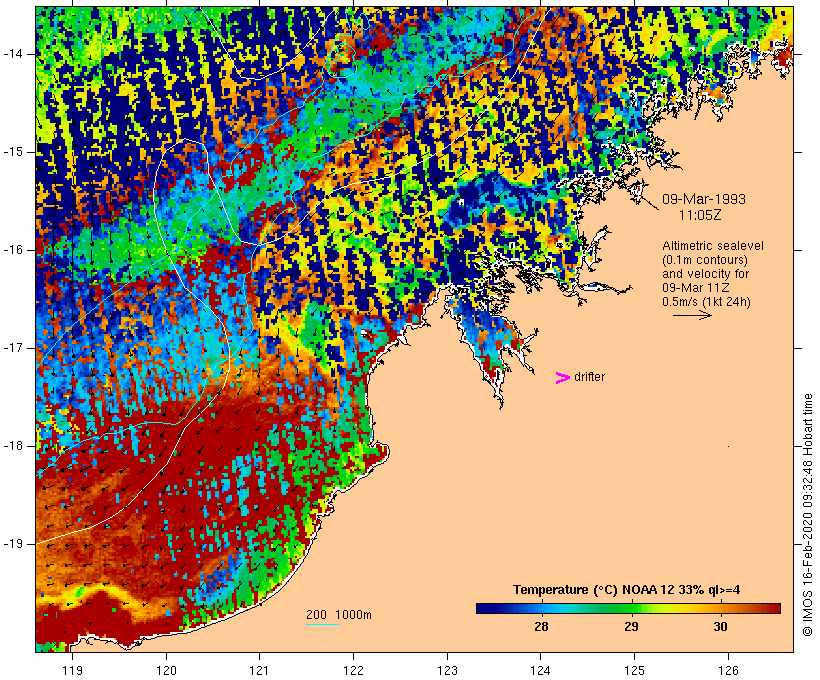Click the longitude axis label '126'
This screenshot has height=680, width=820.
click(x=728, y=670)
